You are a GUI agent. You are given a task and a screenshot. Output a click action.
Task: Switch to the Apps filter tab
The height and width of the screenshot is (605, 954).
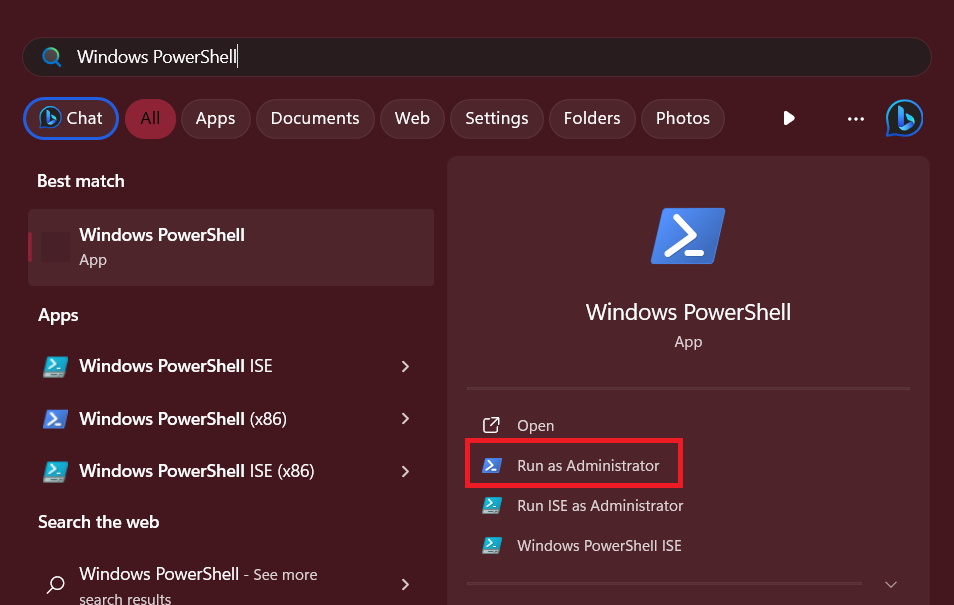click(215, 118)
